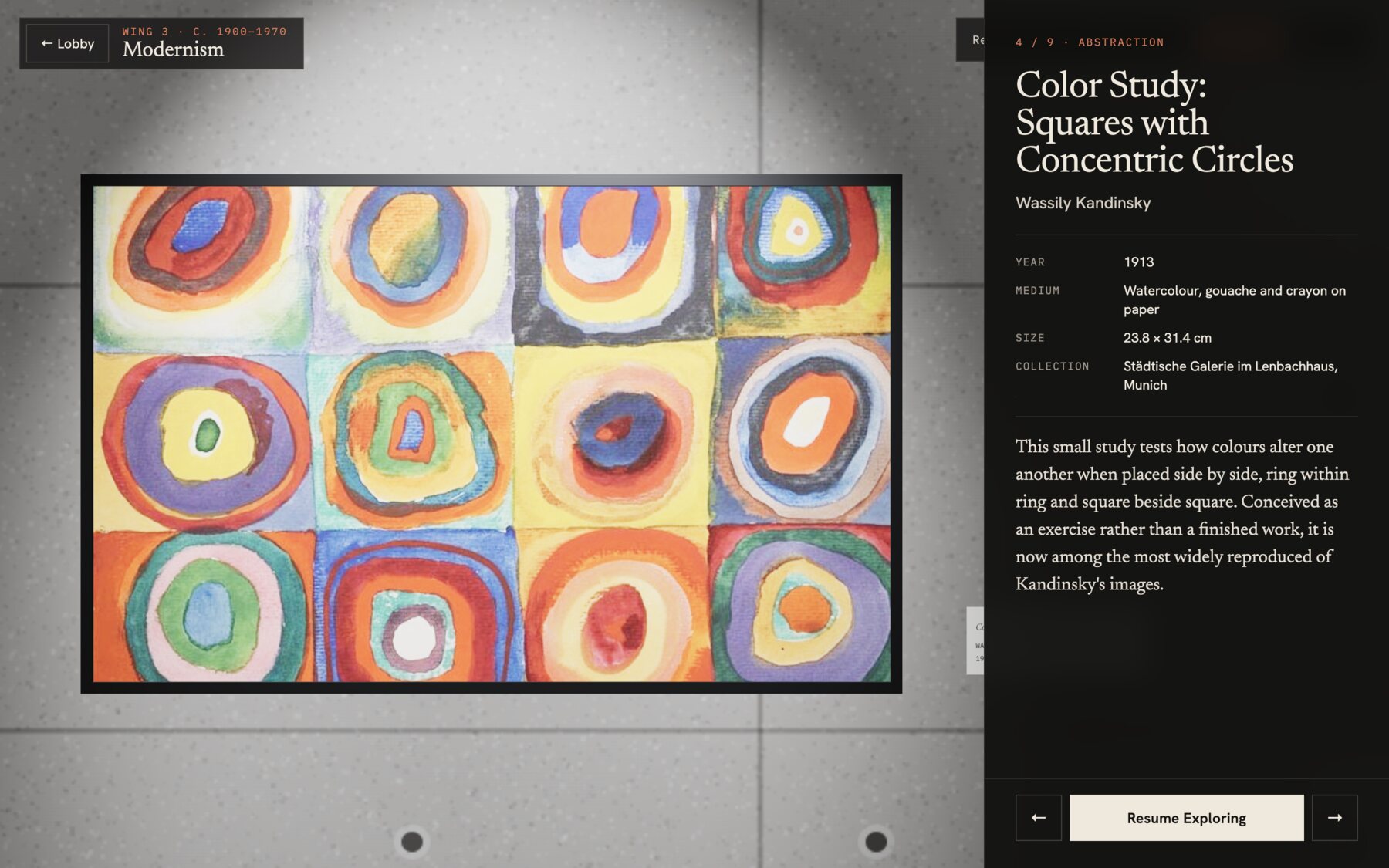Go back to the Lobby
Viewport: 1389px width, 868px height.
pyautogui.click(x=67, y=44)
